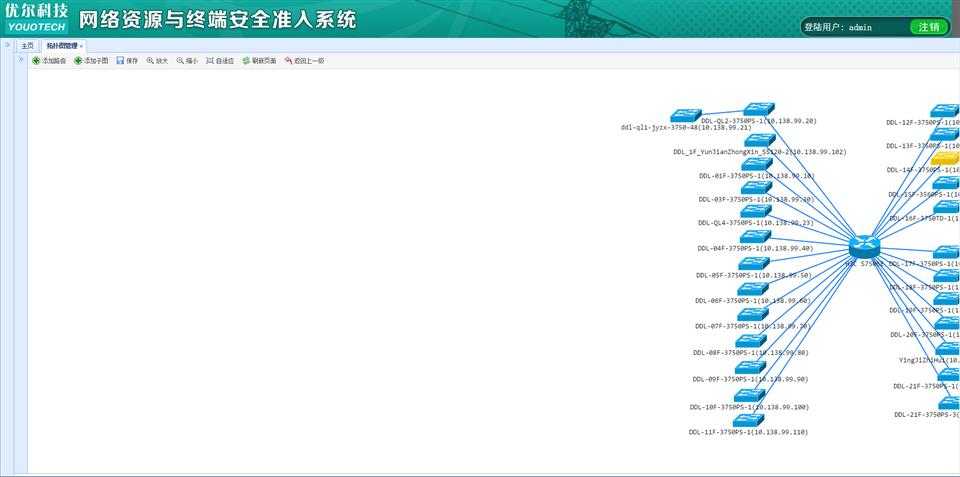Click the label DDL-11F-3750PS-1(10.138.99.110)
The width and height of the screenshot is (960, 477).
(748, 432)
